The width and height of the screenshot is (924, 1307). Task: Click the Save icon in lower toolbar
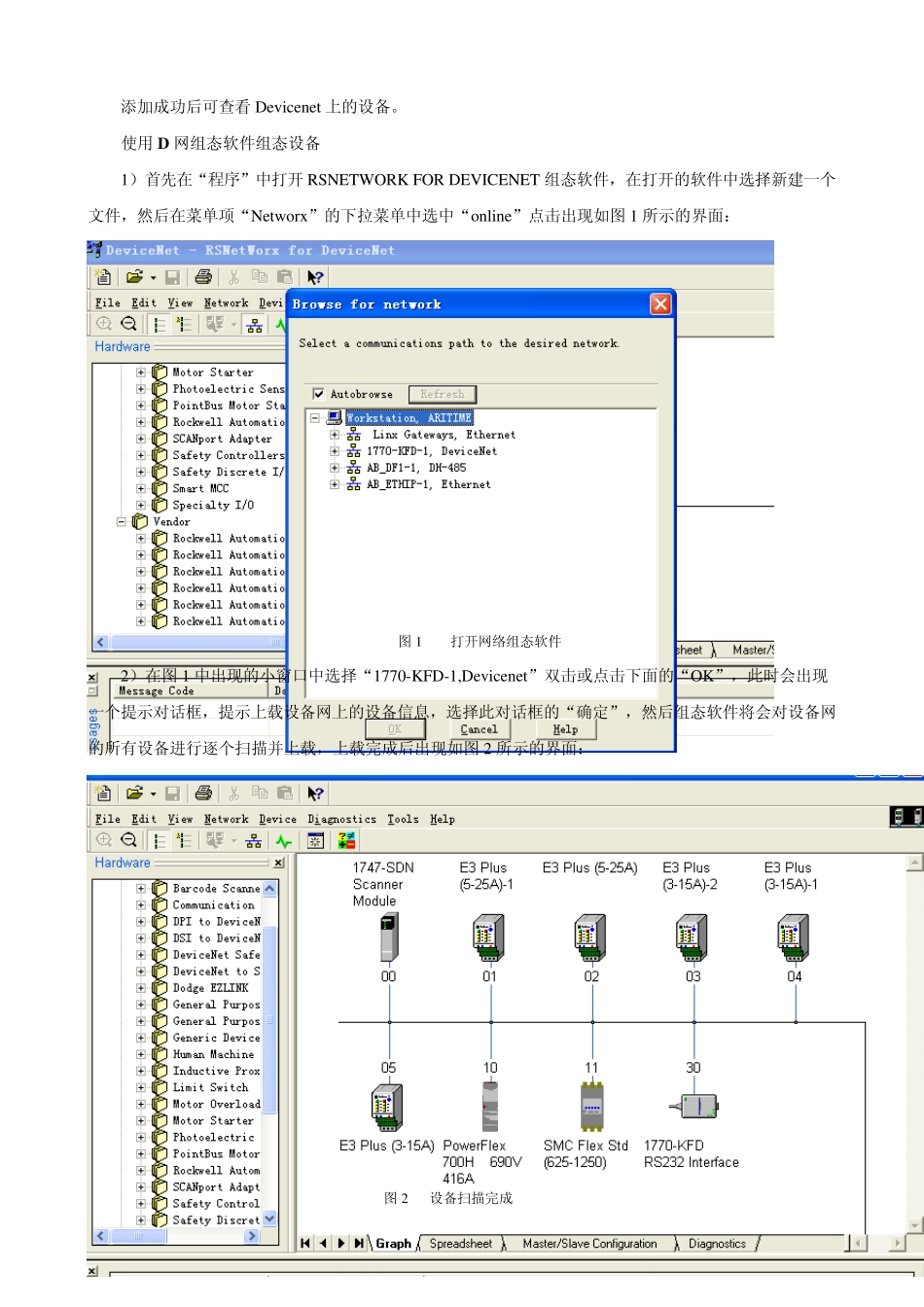(173, 794)
